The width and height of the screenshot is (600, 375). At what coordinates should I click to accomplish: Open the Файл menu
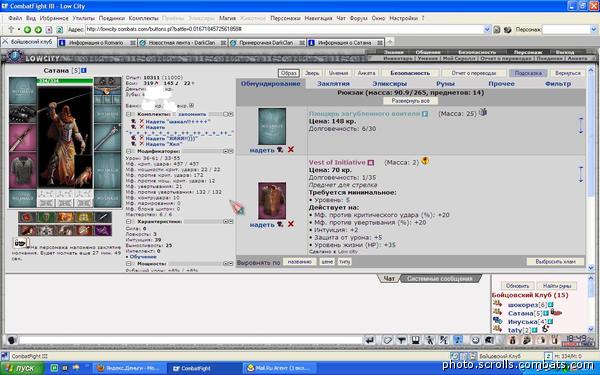(x=15, y=18)
